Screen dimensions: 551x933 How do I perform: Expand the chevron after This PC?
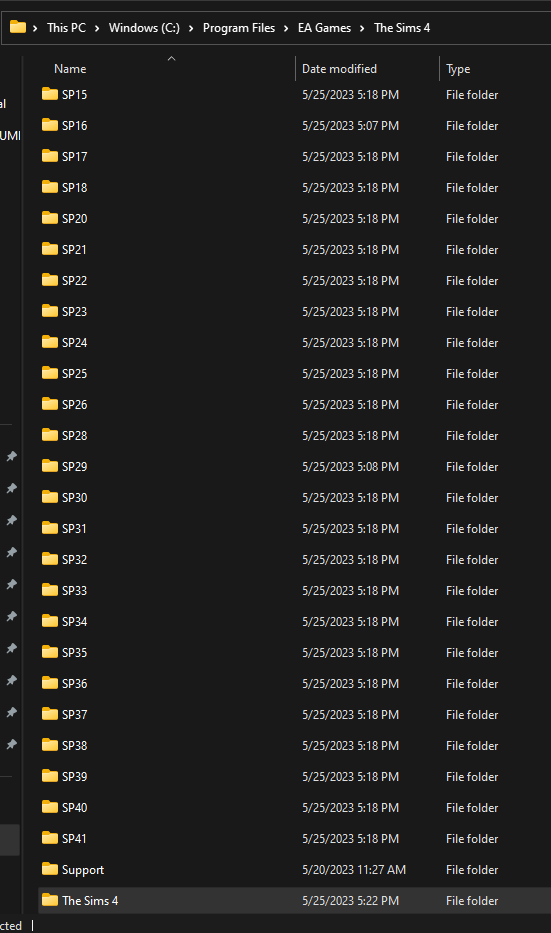point(96,28)
